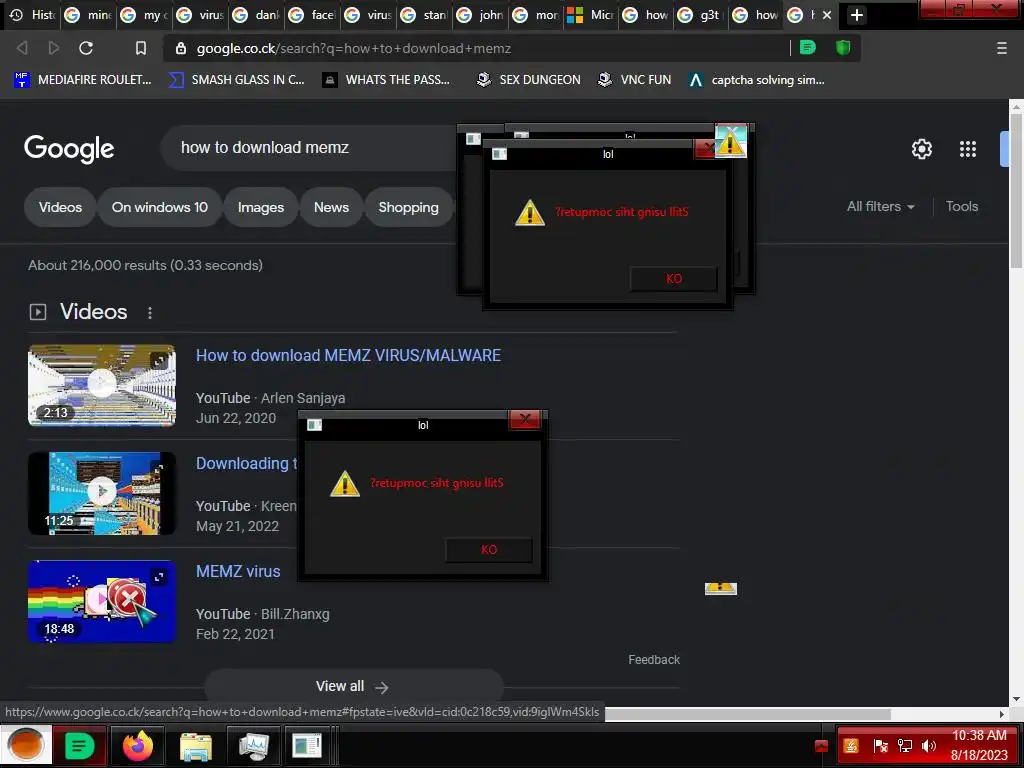Click the volume icon in system tray
Screen dimensions: 1024x768
(928, 746)
